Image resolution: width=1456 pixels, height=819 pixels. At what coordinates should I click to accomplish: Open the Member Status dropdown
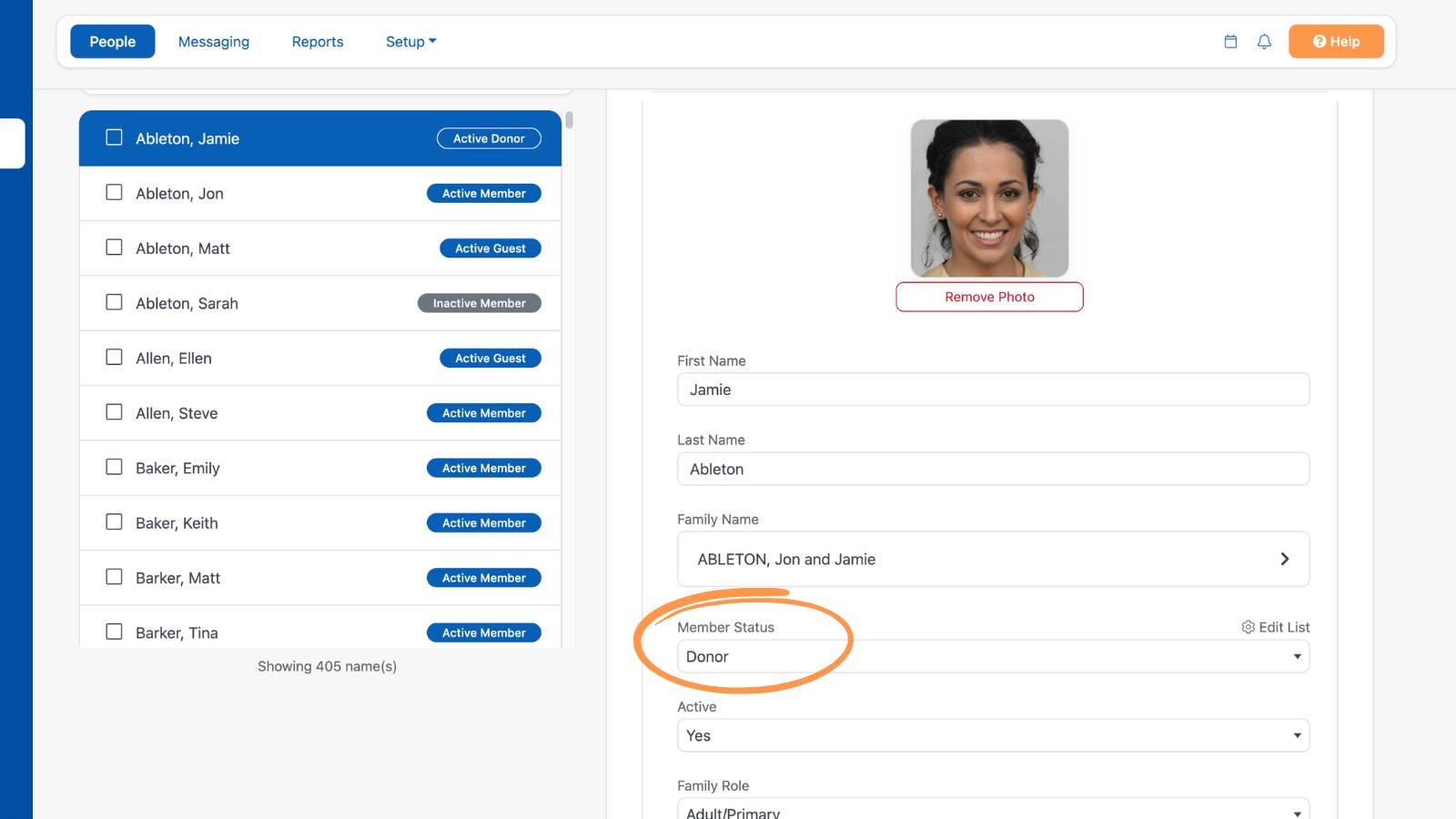coord(993,656)
